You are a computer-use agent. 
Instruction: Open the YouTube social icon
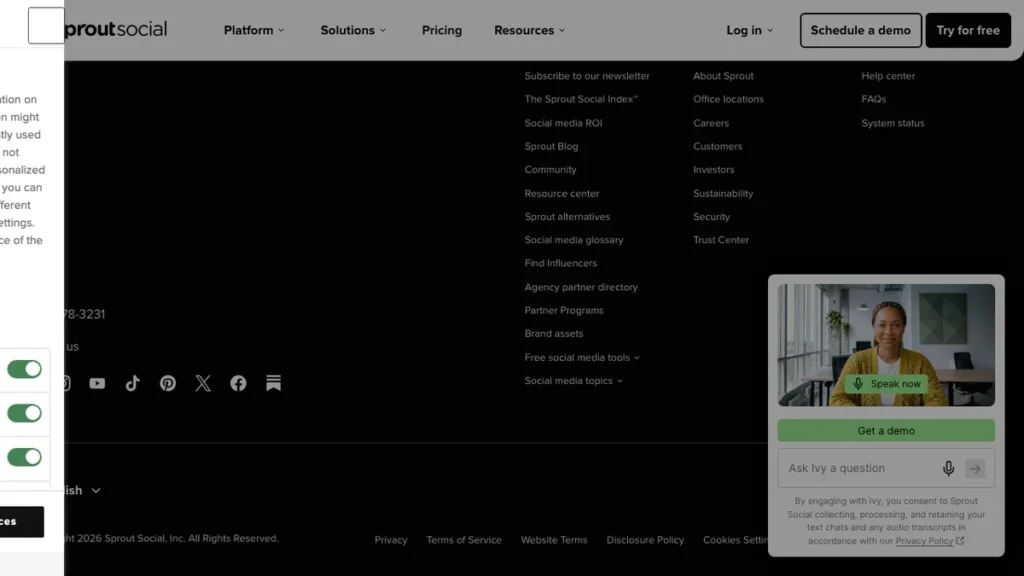pyautogui.click(x=97, y=383)
